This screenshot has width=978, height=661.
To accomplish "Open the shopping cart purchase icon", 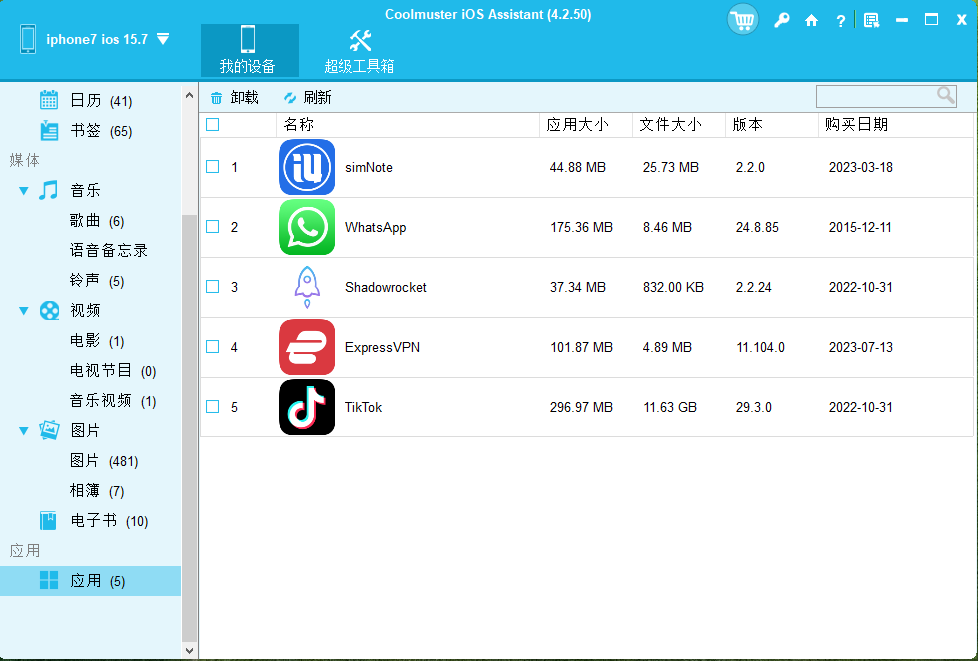I will [743, 20].
